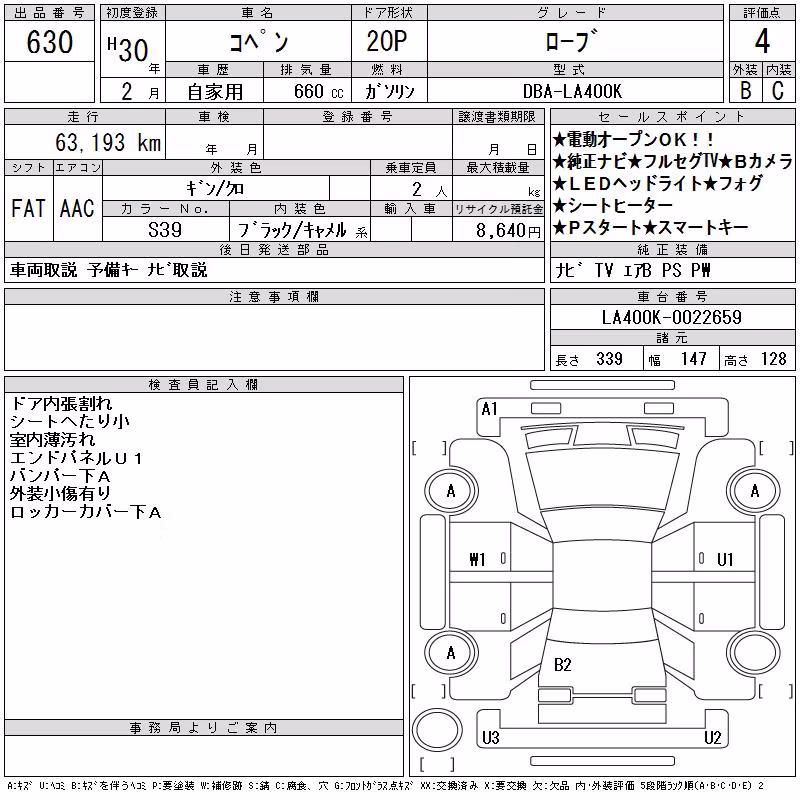
Task: Click width value 147
Action: tap(693, 359)
